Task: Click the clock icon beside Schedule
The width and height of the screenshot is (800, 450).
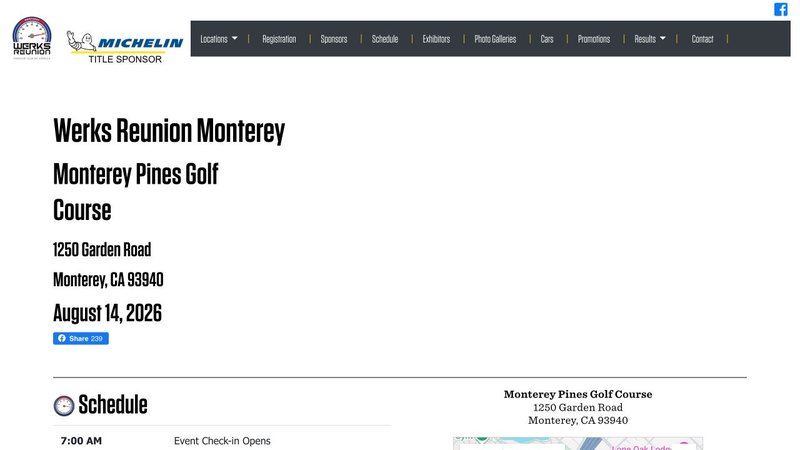Action: click(x=64, y=406)
